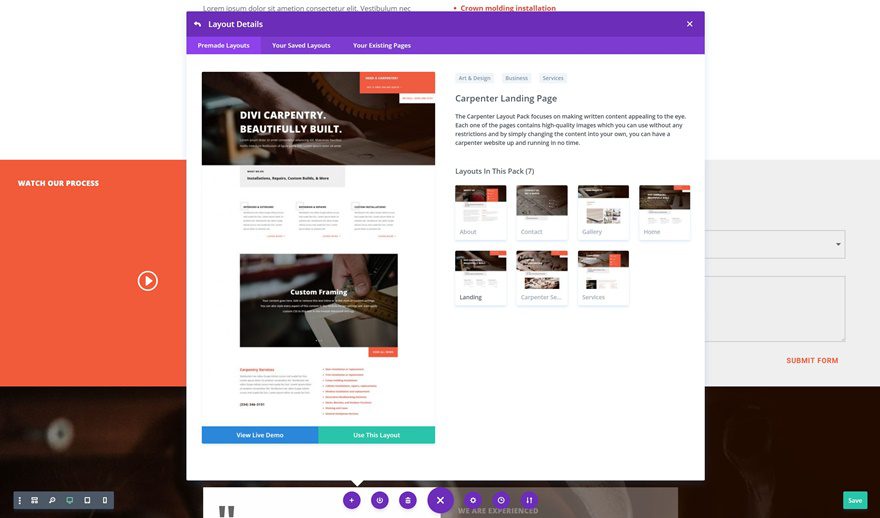880x518 pixels.
Task: Select the Business category tag
Action: (x=516, y=78)
